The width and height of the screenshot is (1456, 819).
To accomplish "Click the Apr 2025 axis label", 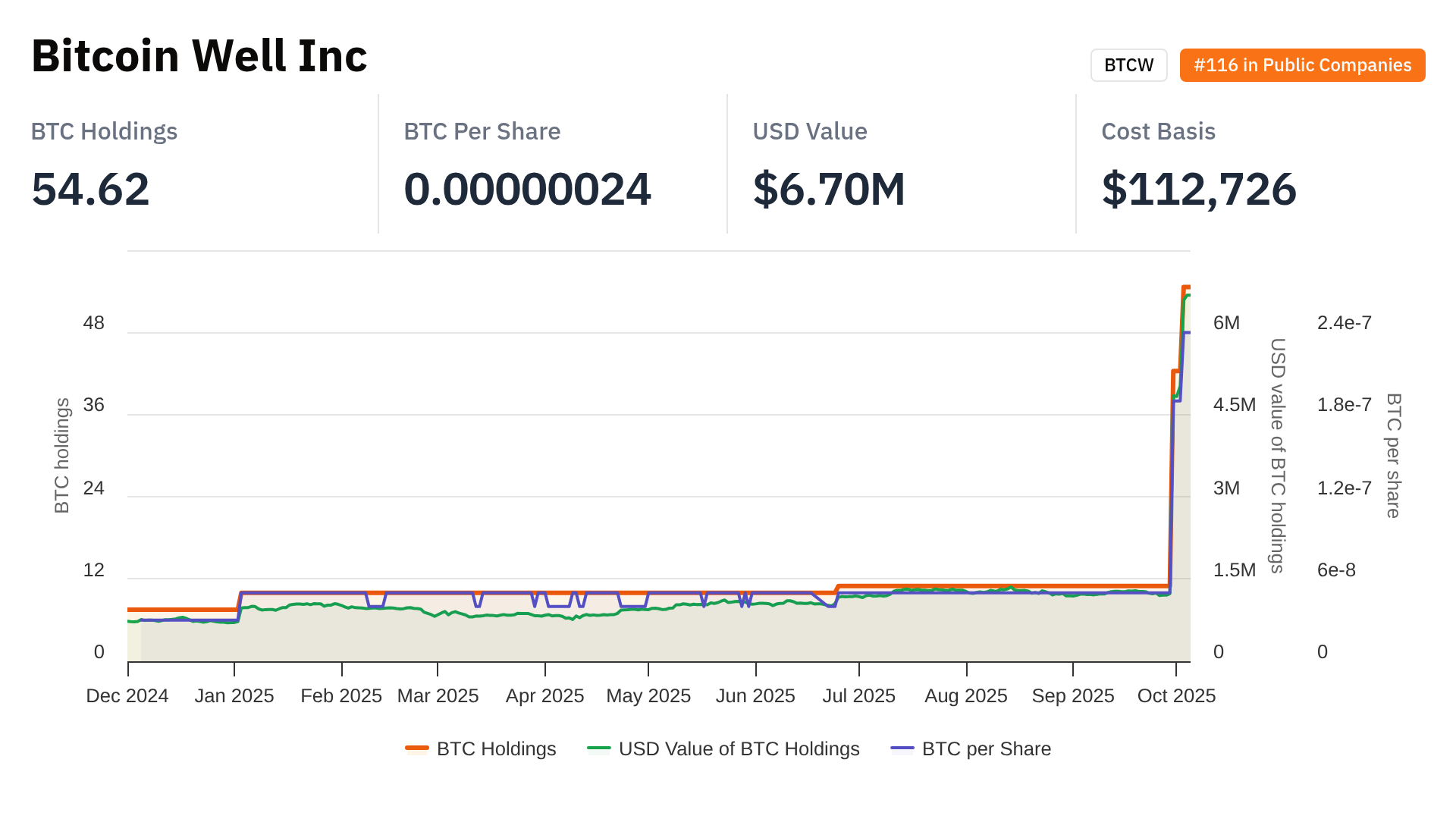I will click(x=545, y=696).
